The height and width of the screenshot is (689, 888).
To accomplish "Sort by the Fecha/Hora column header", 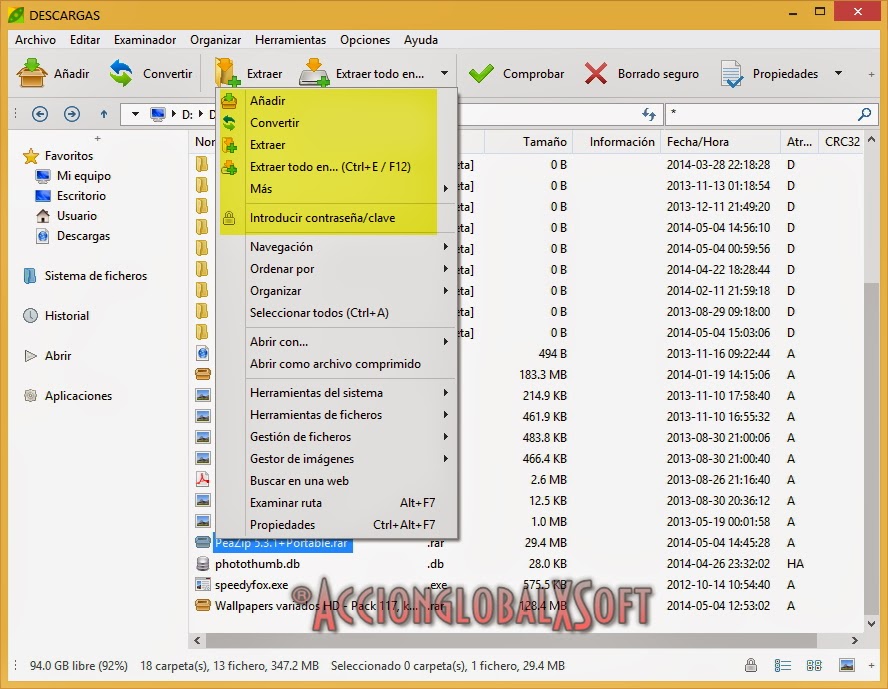I will pos(720,142).
